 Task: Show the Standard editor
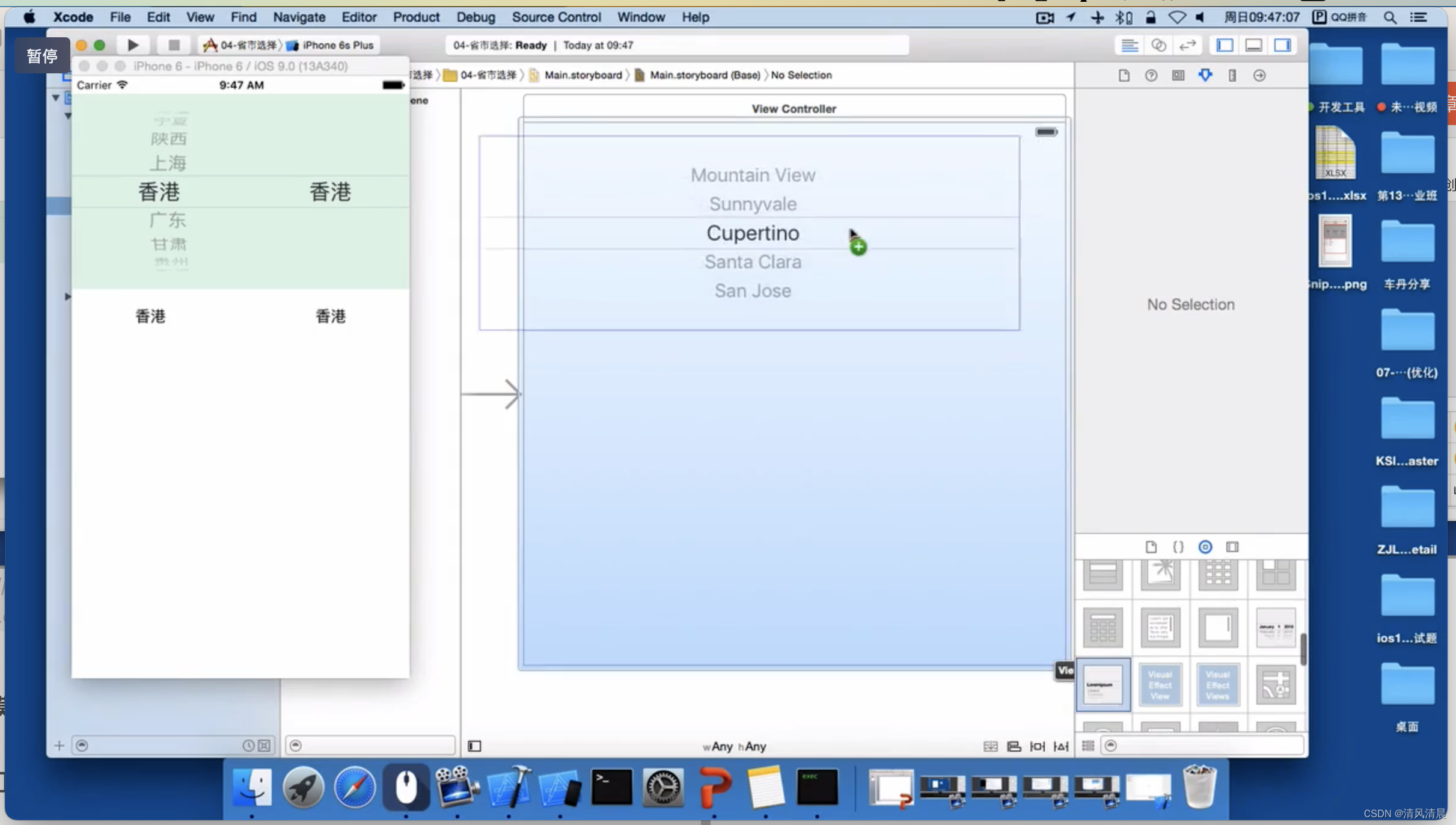[x=1130, y=45]
